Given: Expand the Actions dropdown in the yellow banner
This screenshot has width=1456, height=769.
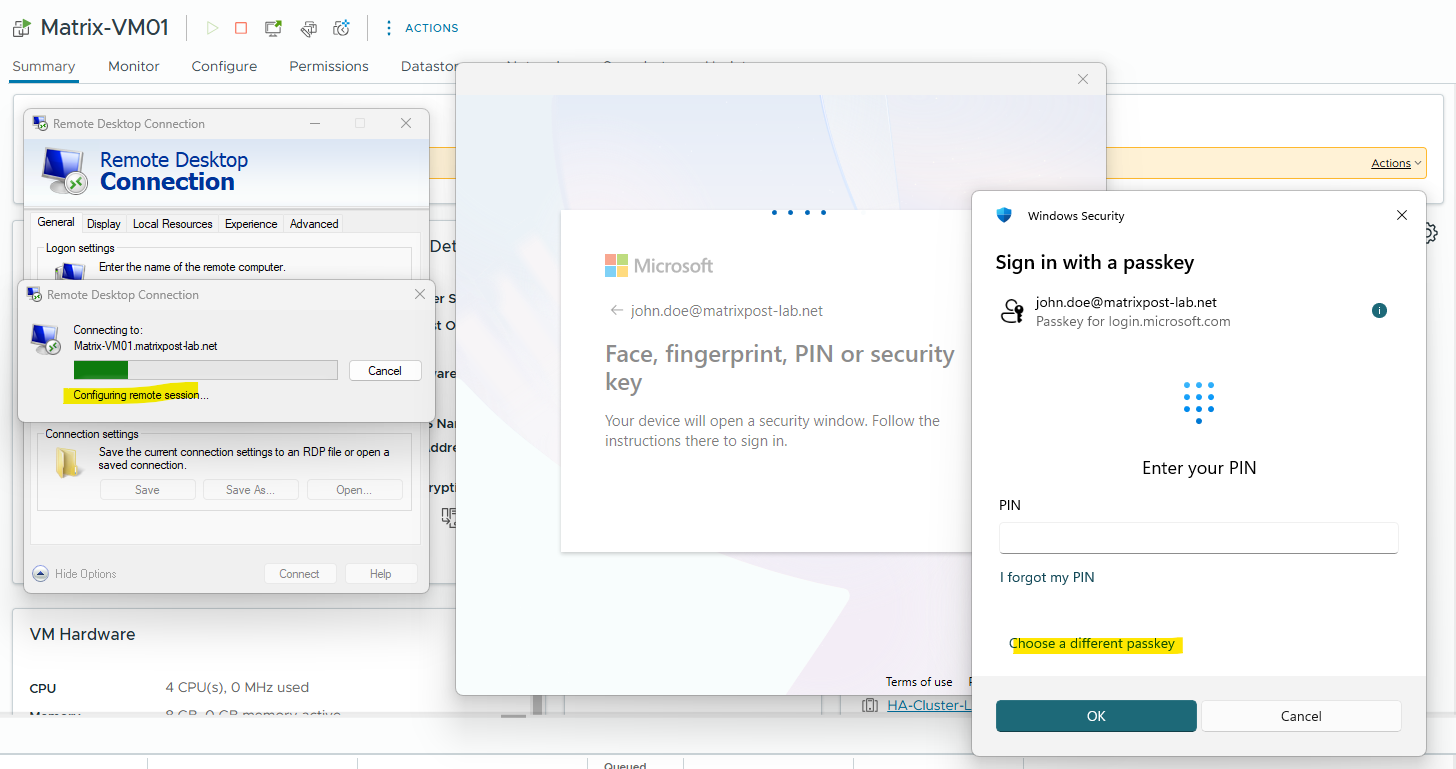Looking at the screenshot, I should point(1396,163).
